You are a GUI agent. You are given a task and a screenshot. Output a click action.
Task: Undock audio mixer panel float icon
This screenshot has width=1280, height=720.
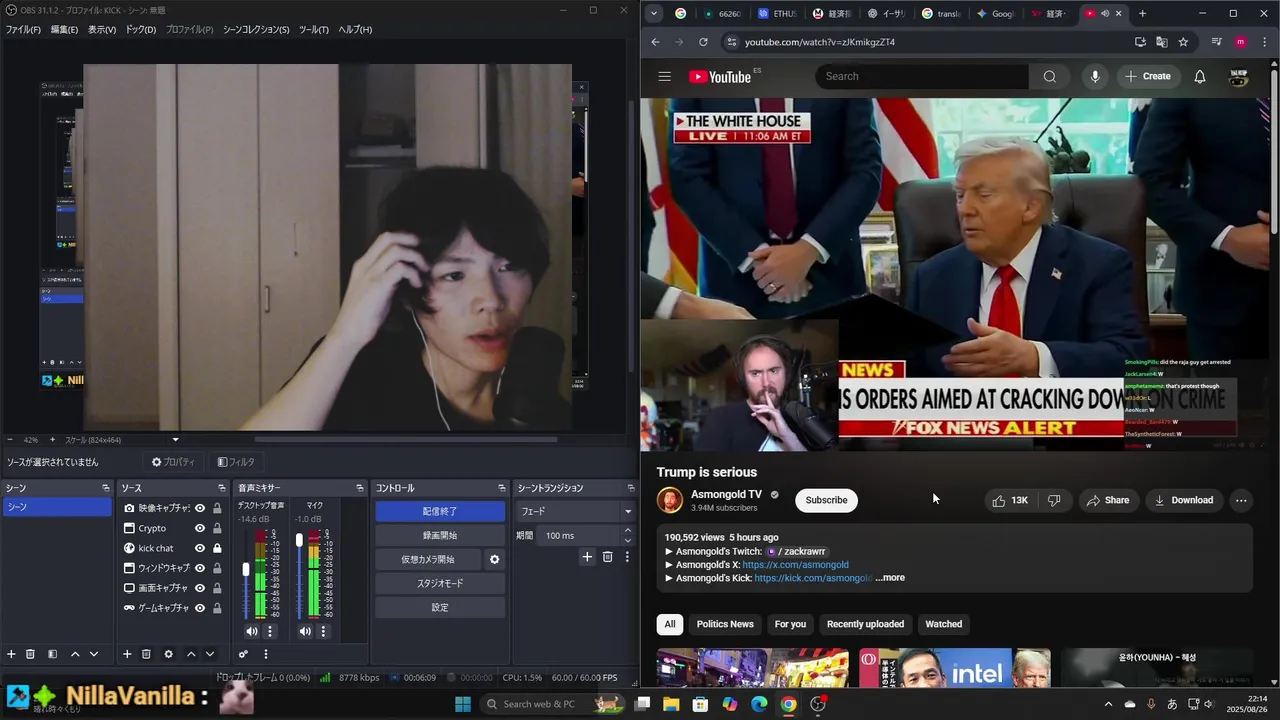[x=359, y=488]
